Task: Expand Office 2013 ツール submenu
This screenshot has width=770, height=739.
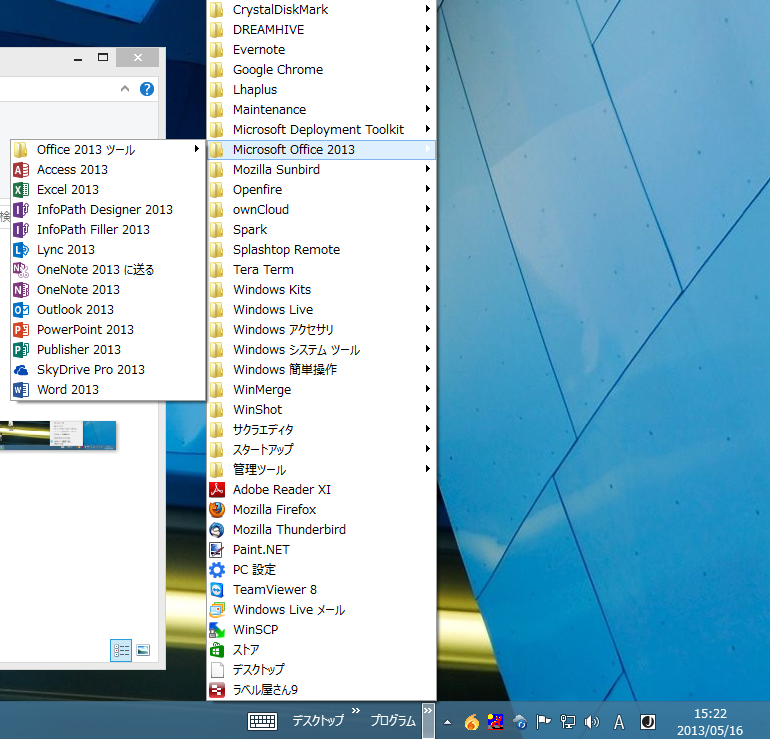Action: tap(108, 149)
